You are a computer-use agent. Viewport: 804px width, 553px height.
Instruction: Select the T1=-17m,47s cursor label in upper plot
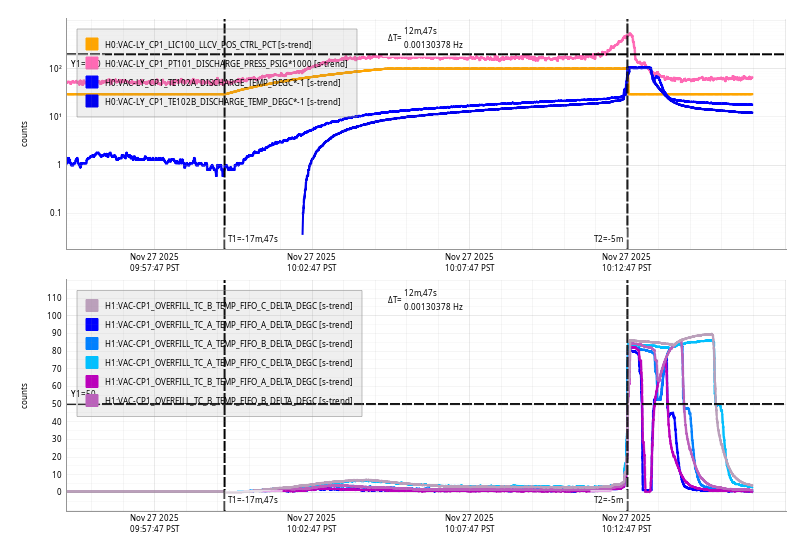coord(252,239)
